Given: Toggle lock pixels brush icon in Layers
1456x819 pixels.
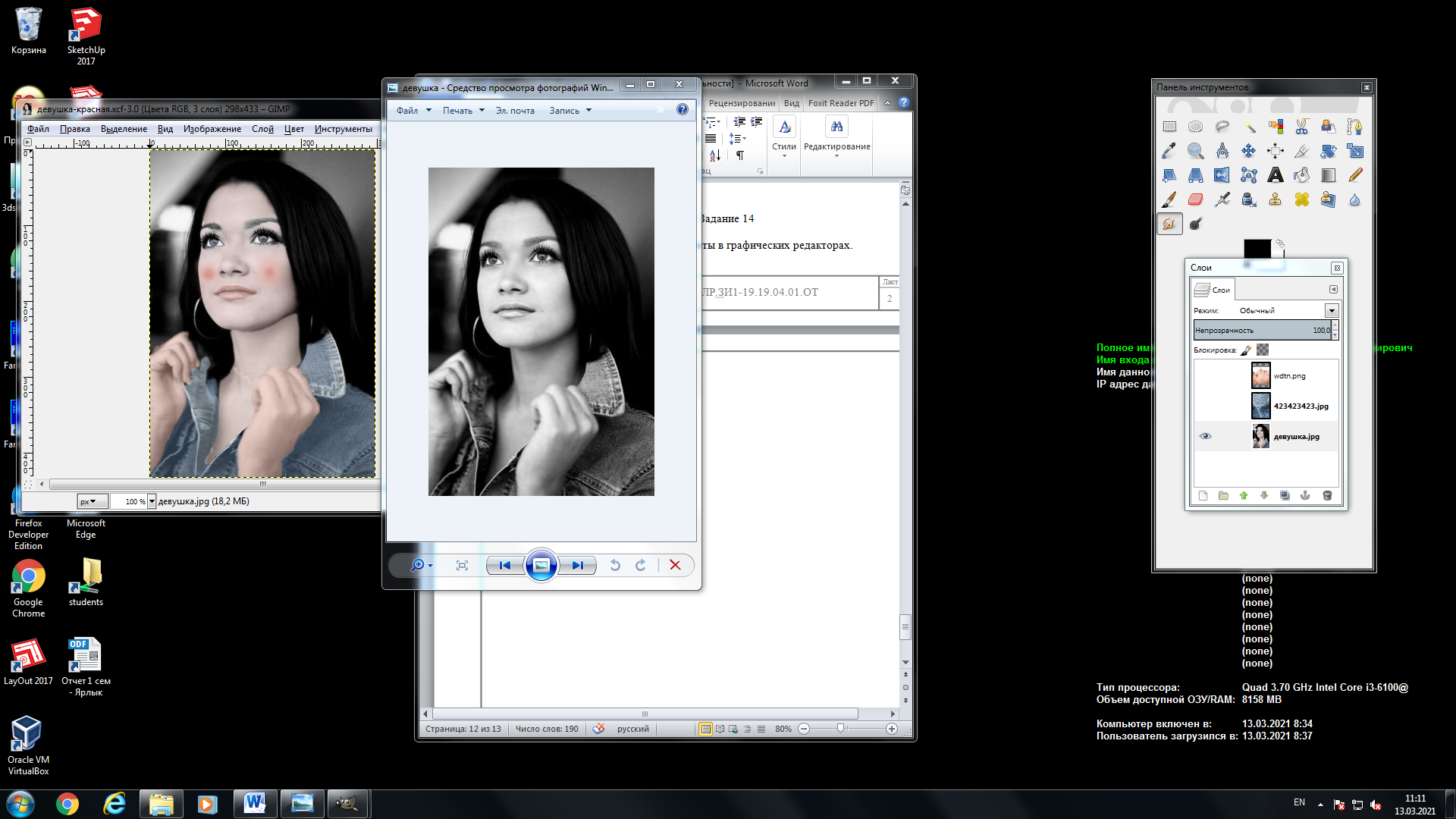Looking at the screenshot, I should [1246, 350].
